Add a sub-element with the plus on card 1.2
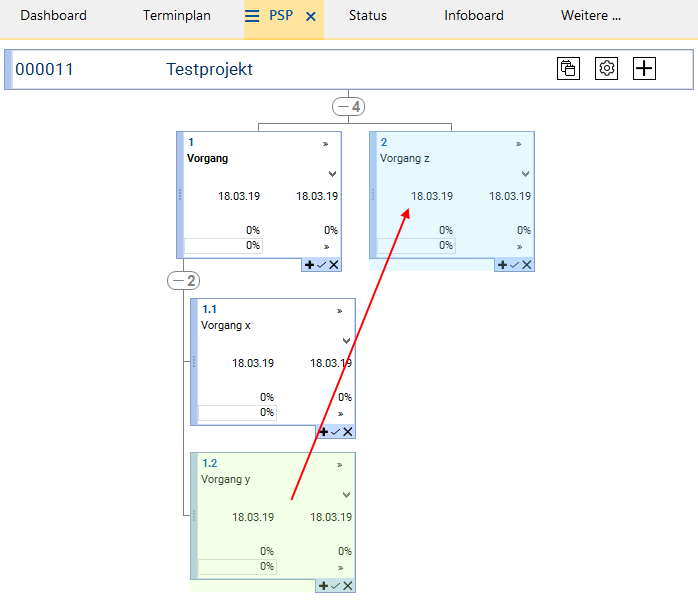The width and height of the screenshot is (698, 601). pos(324,586)
